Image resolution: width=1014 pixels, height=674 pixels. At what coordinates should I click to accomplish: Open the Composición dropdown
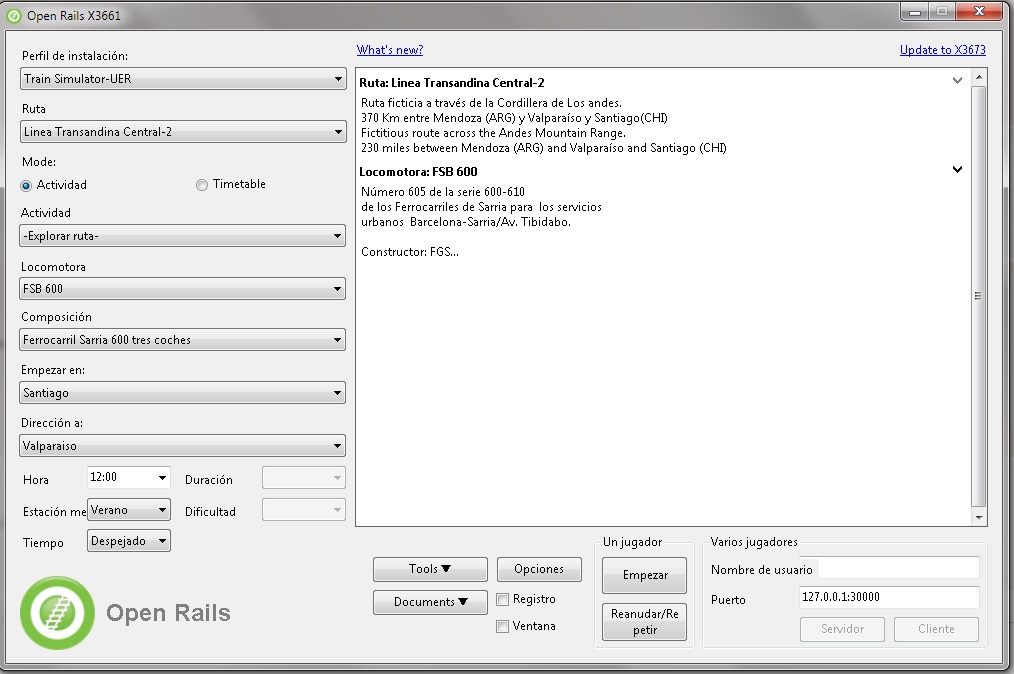(x=183, y=340)
